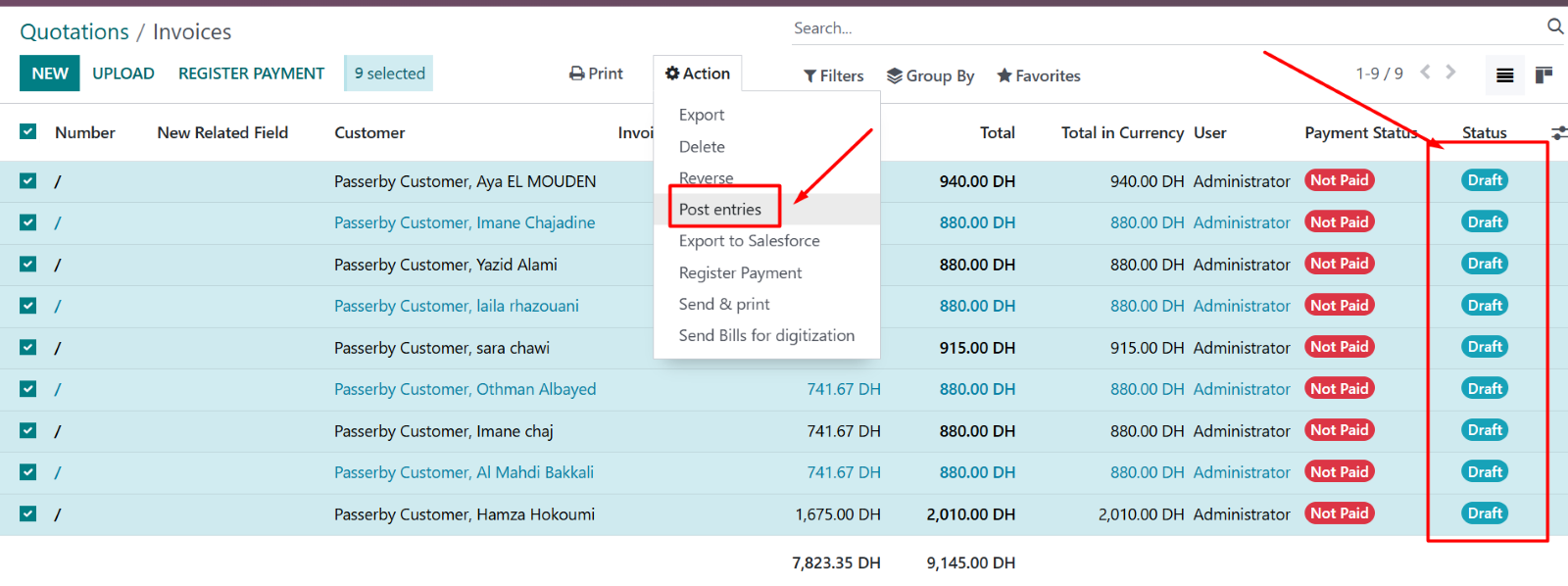Uncheck the sara chawi row
Viewport: 1568px width, 586px height.
28,347
